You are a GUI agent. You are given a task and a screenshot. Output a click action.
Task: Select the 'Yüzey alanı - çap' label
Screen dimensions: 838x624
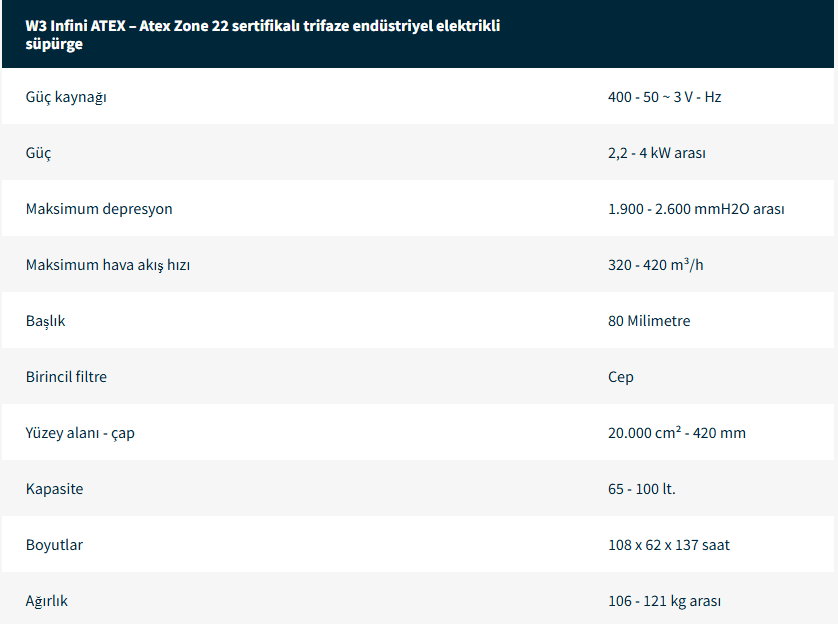(x=79, y=433)
